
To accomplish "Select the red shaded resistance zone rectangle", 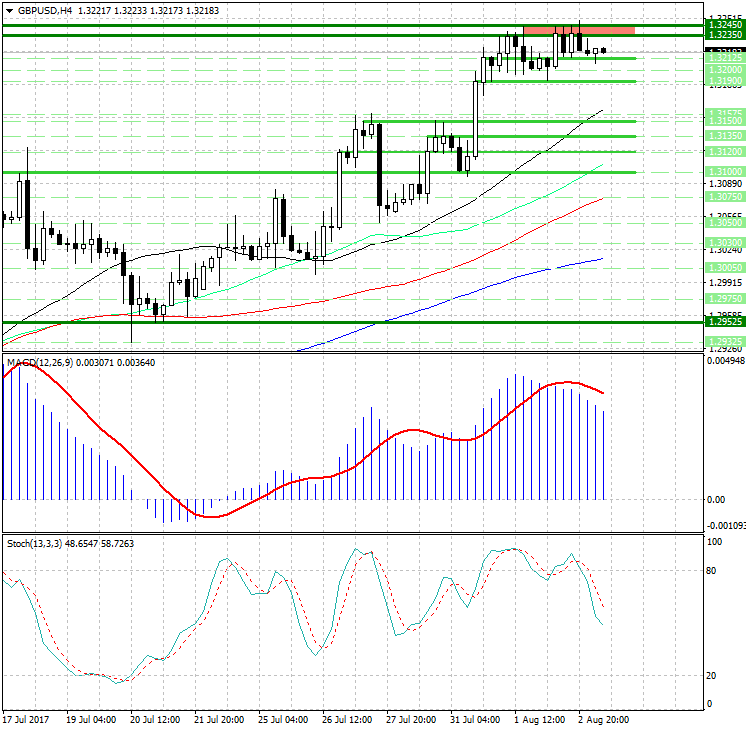I will [564, 30].
